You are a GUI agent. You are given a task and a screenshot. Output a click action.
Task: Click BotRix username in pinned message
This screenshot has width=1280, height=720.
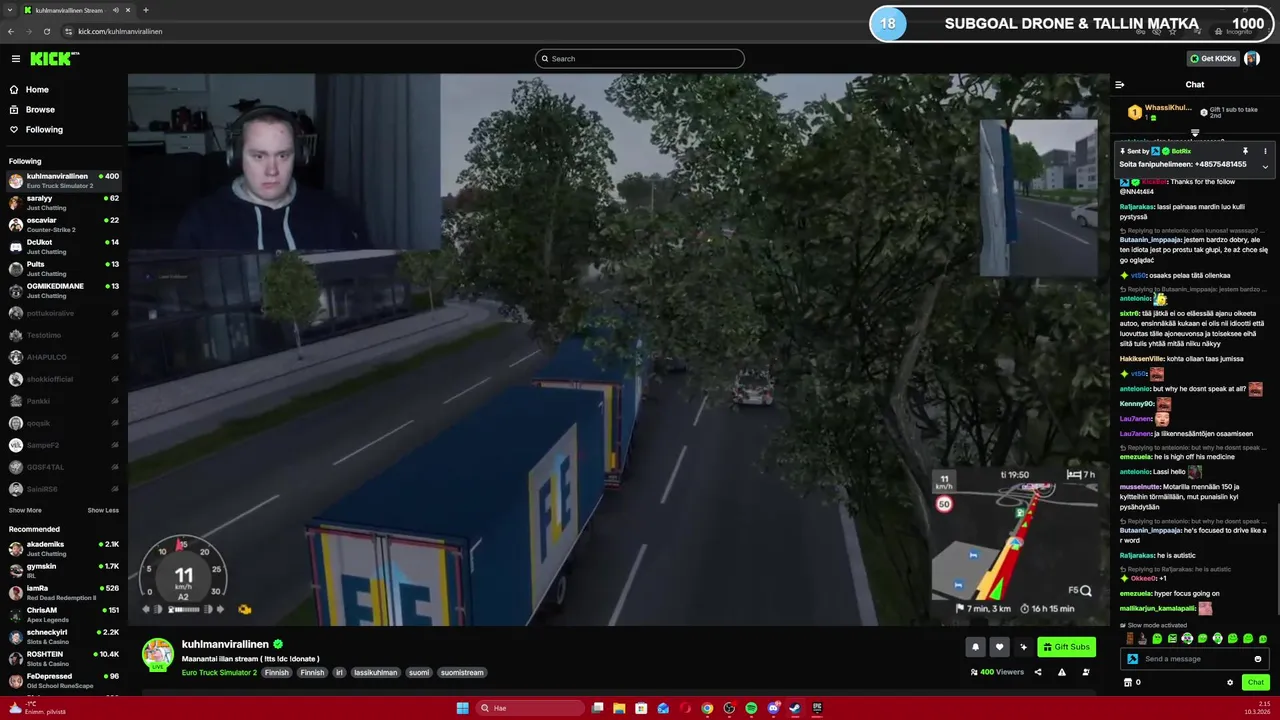click(x=1181, y=151)
